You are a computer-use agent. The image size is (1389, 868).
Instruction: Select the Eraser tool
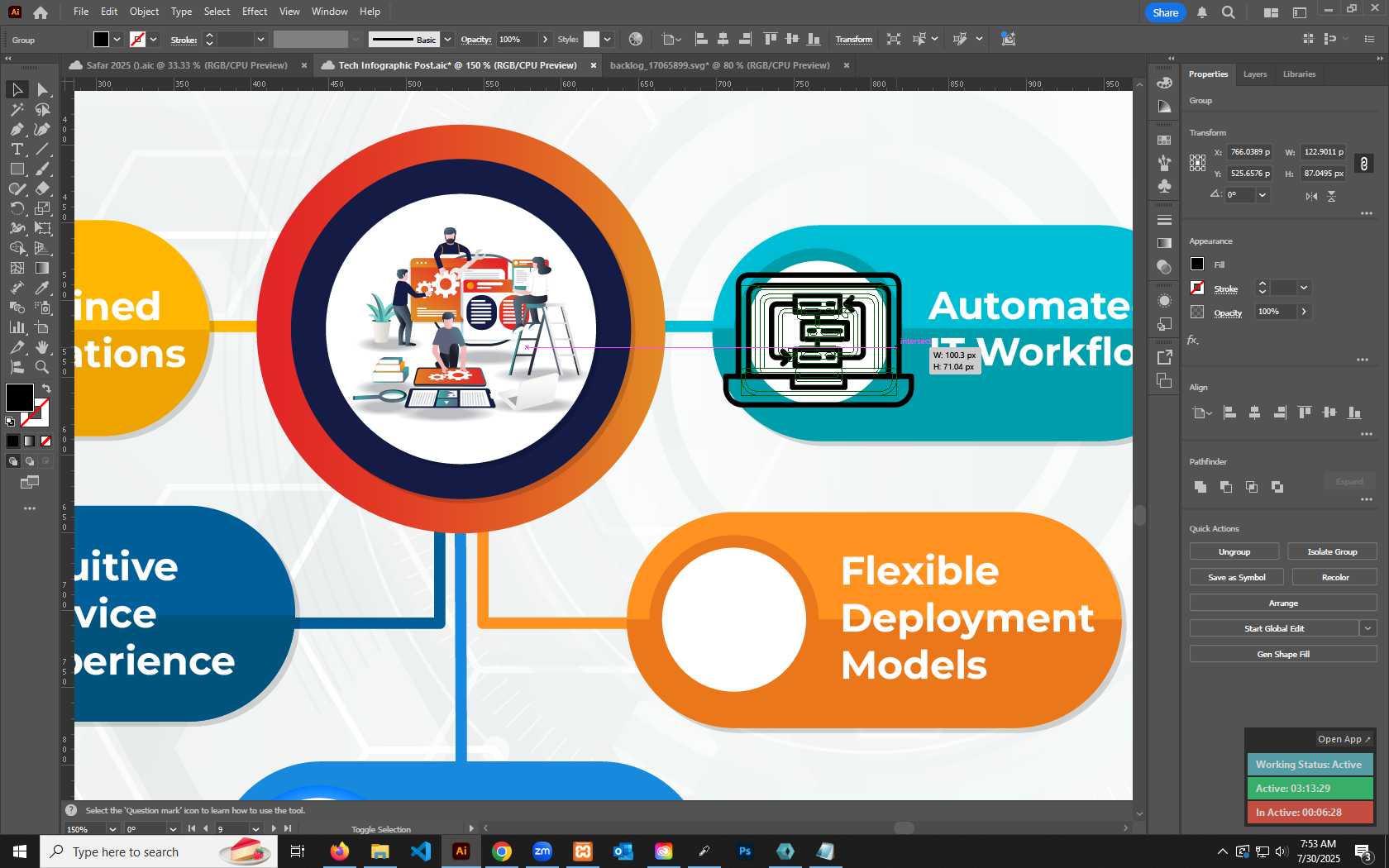point(43,188)
